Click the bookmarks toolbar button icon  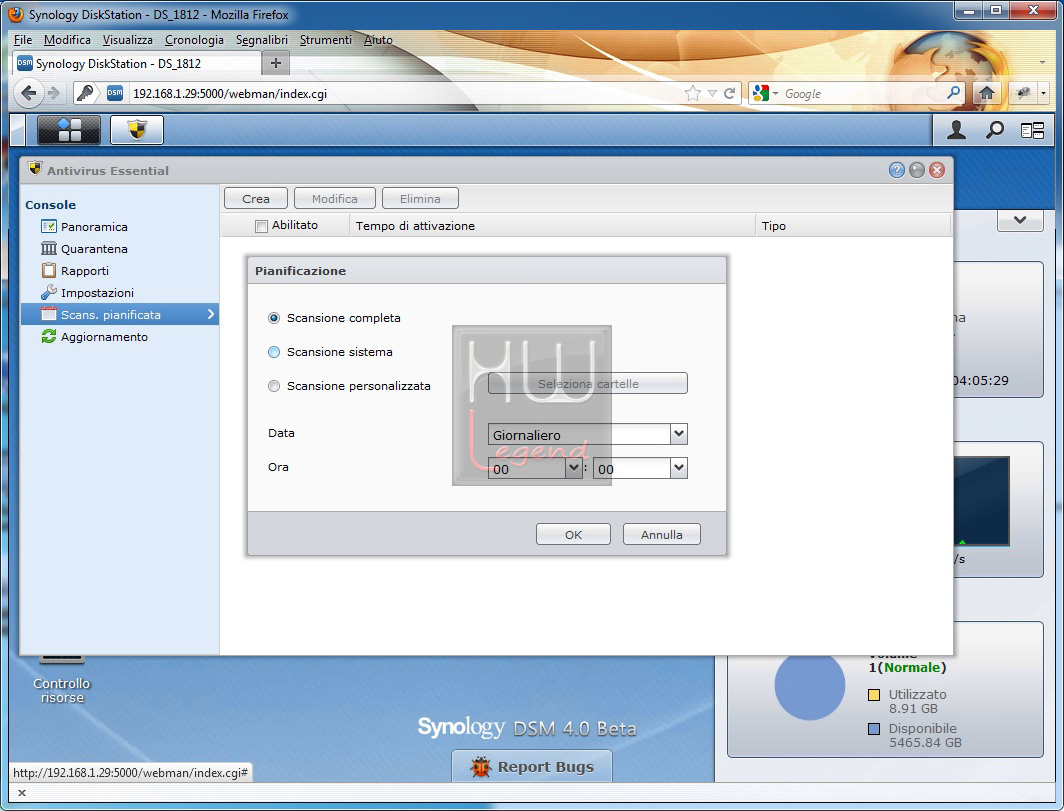click(x=1024, y=93)
